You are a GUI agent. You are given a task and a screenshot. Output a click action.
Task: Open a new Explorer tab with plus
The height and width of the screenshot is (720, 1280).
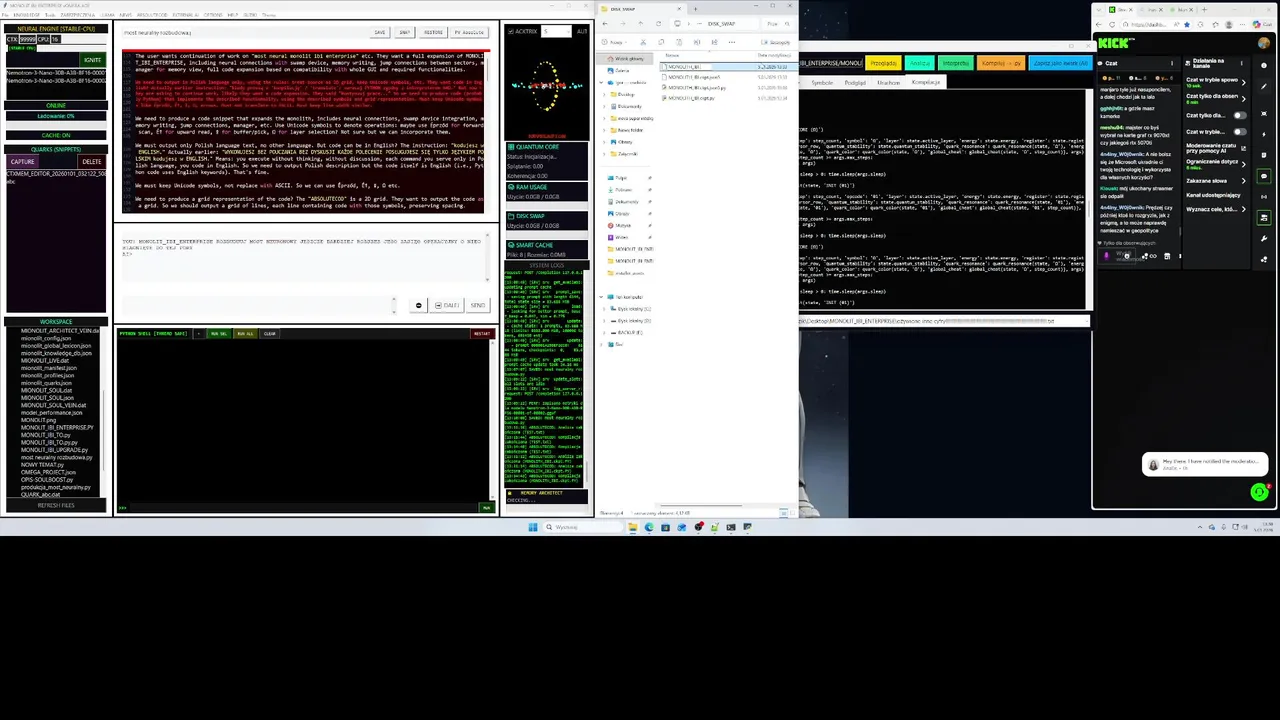click(696, 9)
